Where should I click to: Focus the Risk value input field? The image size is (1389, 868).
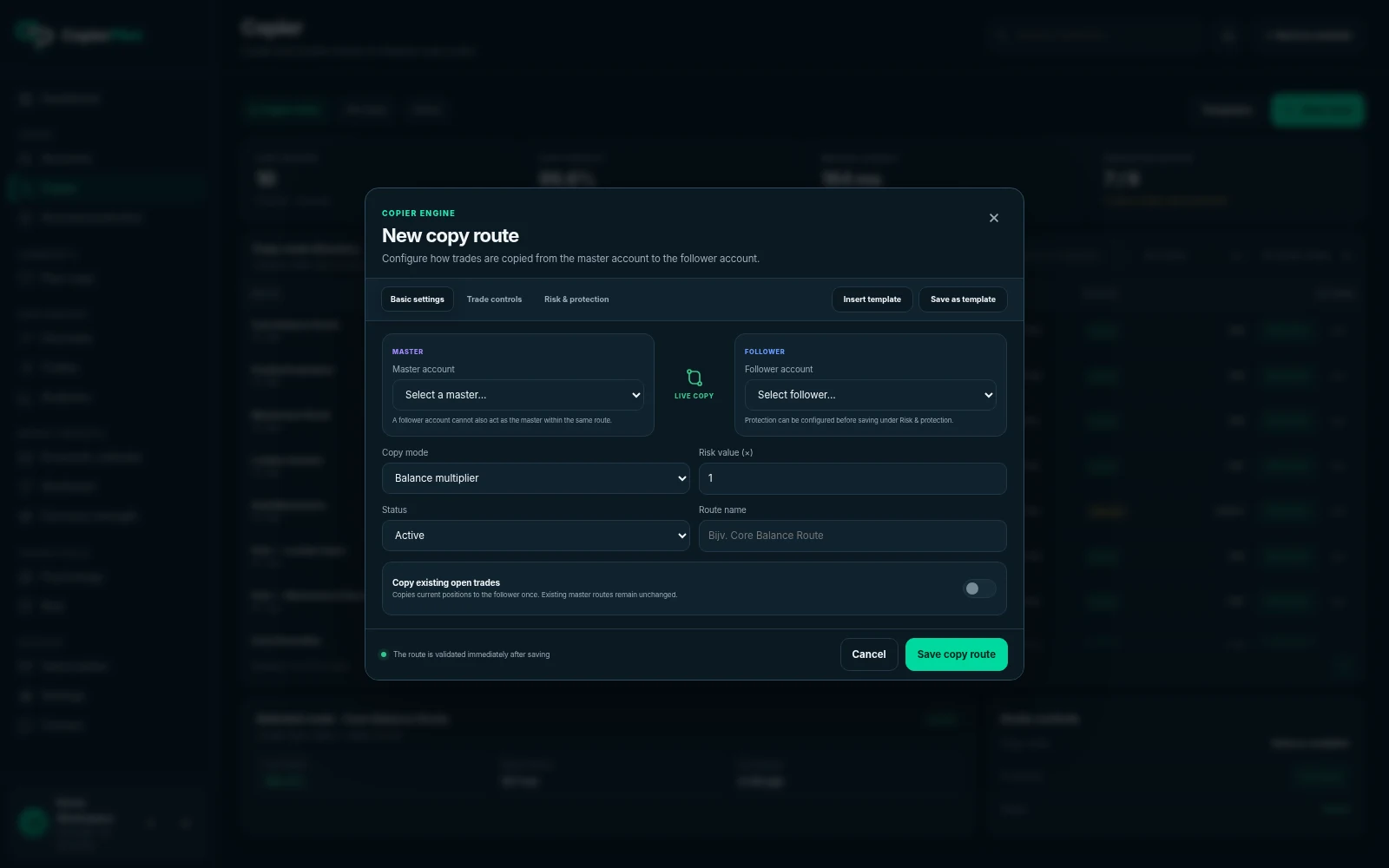pos(852,478)
